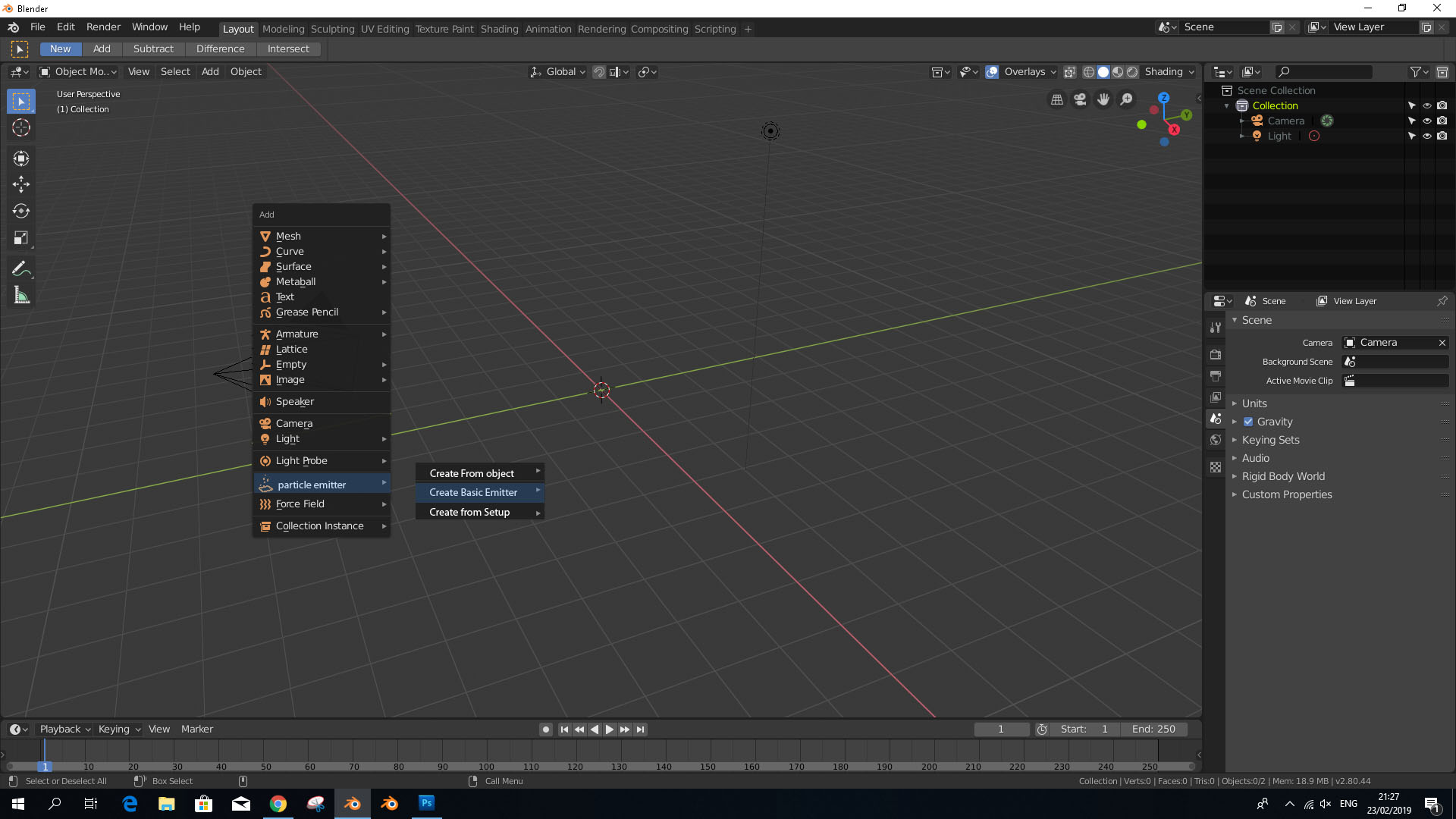1456x819 pixels.
Task: Select the Measure tool
Action: tap(21, 296)
